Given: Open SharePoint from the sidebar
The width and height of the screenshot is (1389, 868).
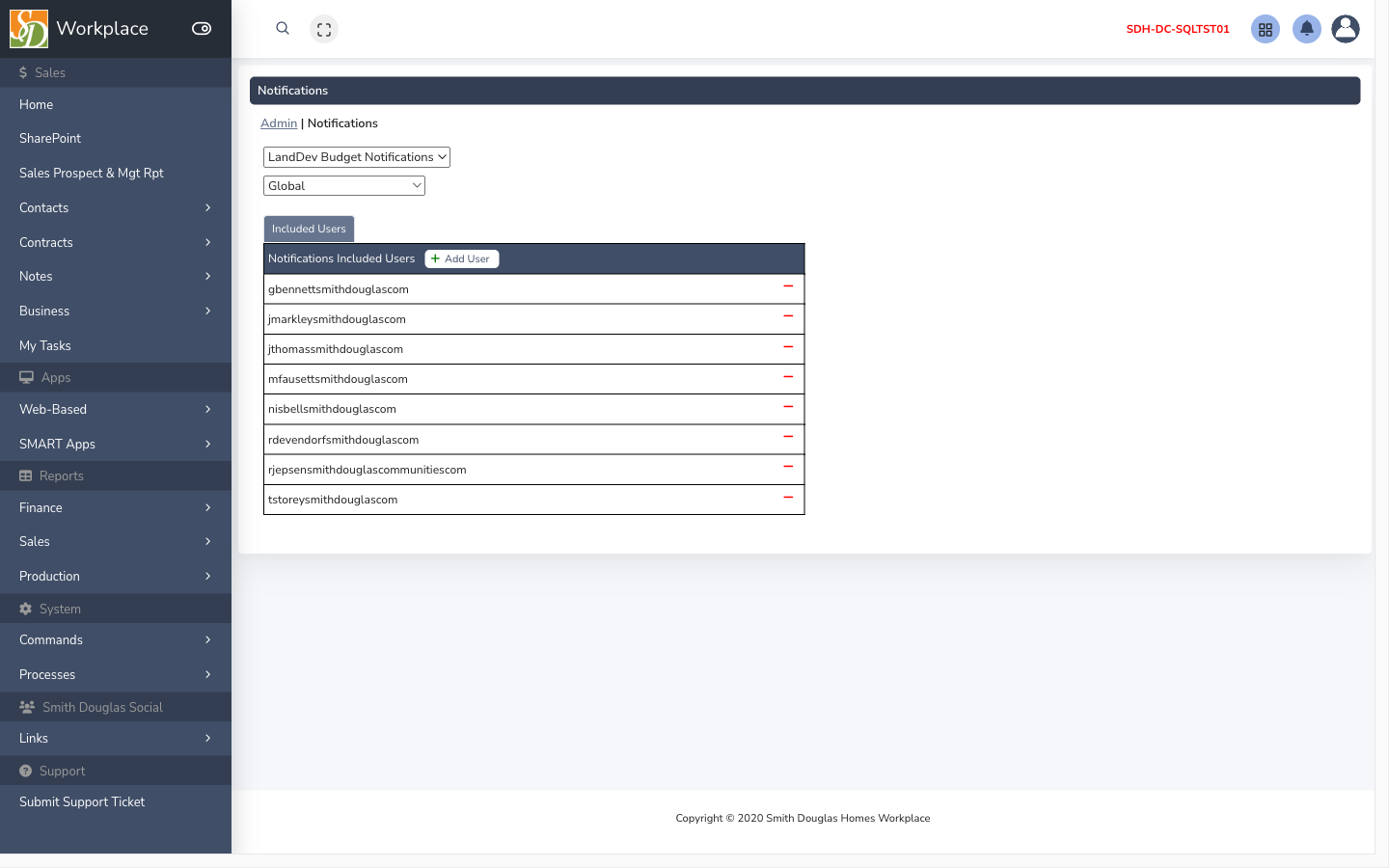Looking at the screenshot, I should tap(116, 139).
